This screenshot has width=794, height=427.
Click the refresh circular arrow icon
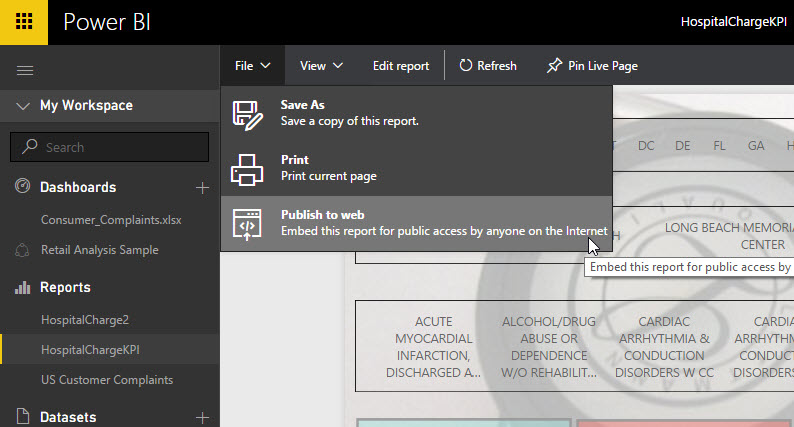click(x=465, y=65)
